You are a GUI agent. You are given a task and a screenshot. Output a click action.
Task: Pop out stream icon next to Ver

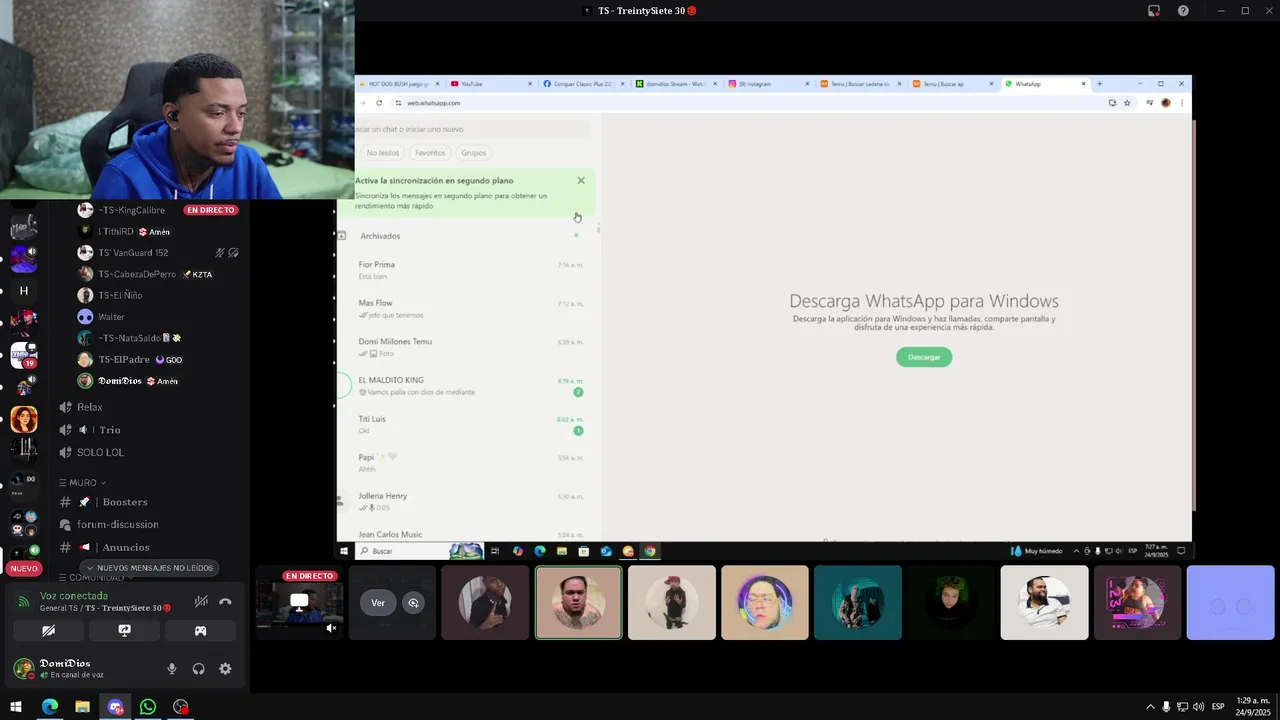click(x=413, y=603)
